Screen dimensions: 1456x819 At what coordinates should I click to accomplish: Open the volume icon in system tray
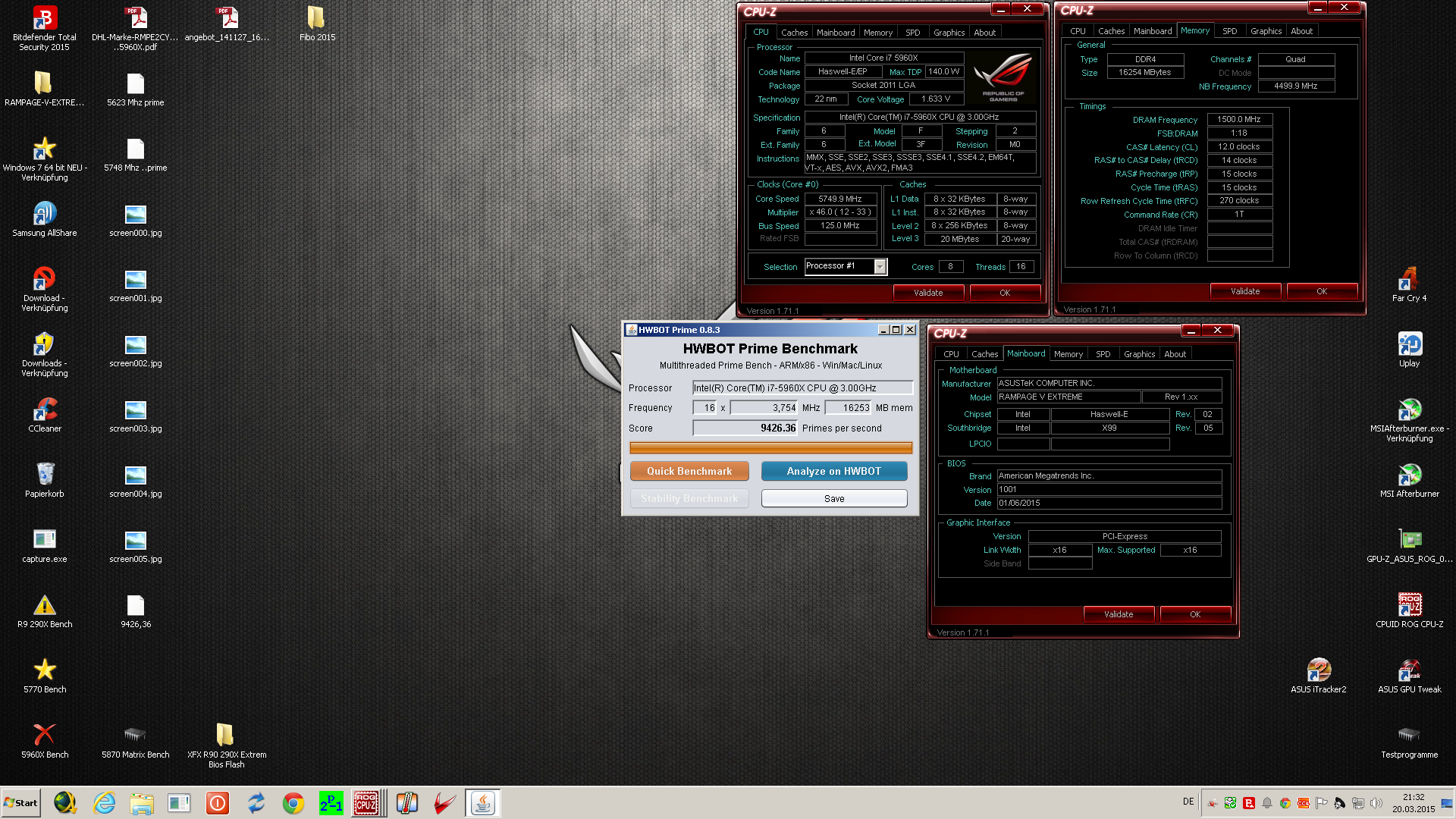[1376, 803]
